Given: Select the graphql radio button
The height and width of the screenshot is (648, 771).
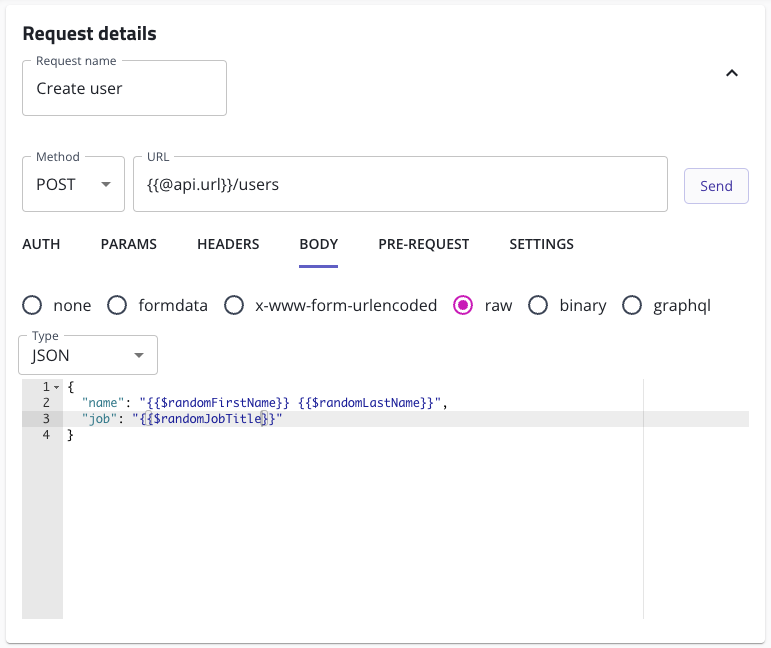Looking at the screenshot, I should tap(632, 305).
